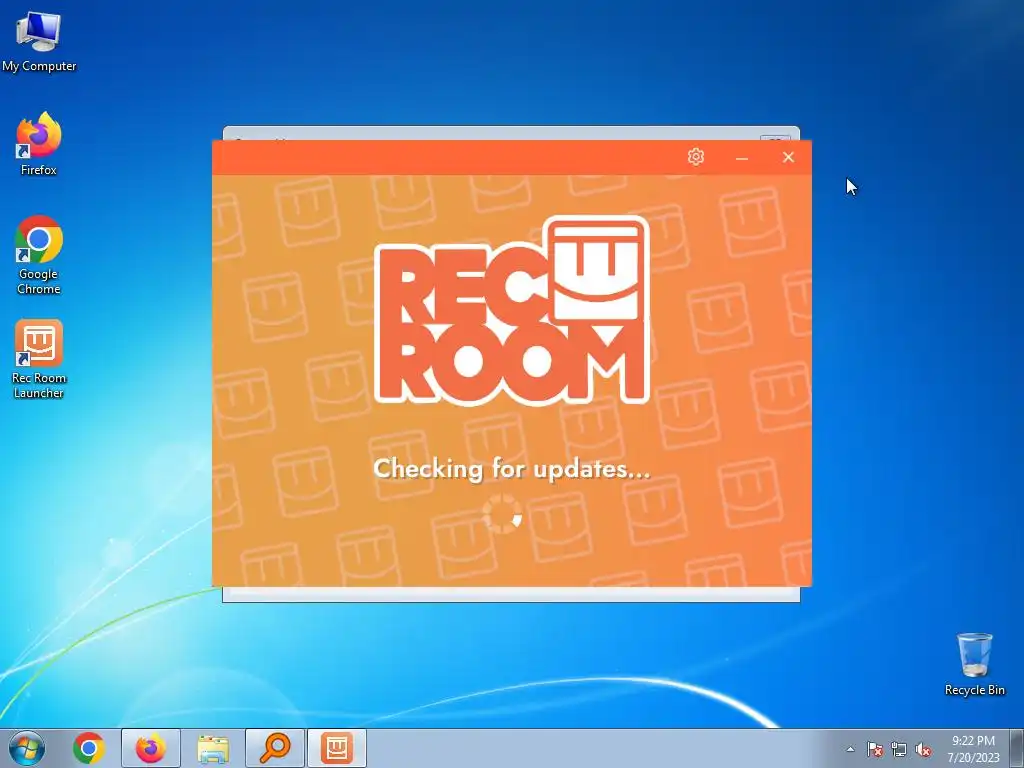Open the Windows Start menu orb
This screenshot has width=1024, height=768.
point(27,748)
